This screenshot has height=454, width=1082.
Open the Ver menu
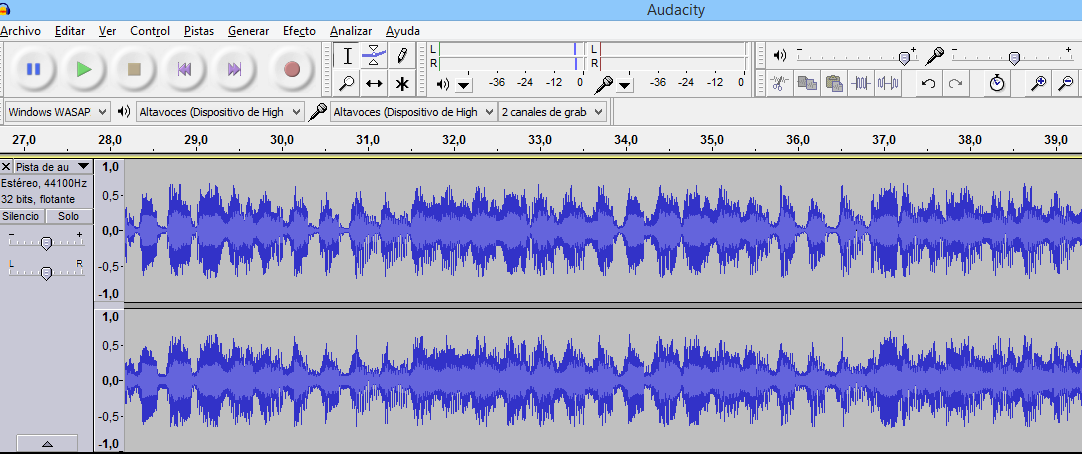pyautogui.click(x=108, y=31)
